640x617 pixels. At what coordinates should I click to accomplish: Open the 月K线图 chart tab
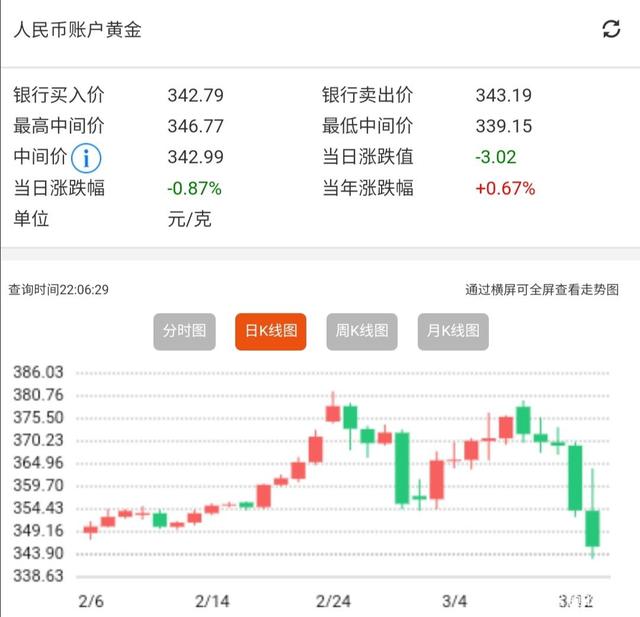pyautogui.click(x=453, y=331)
